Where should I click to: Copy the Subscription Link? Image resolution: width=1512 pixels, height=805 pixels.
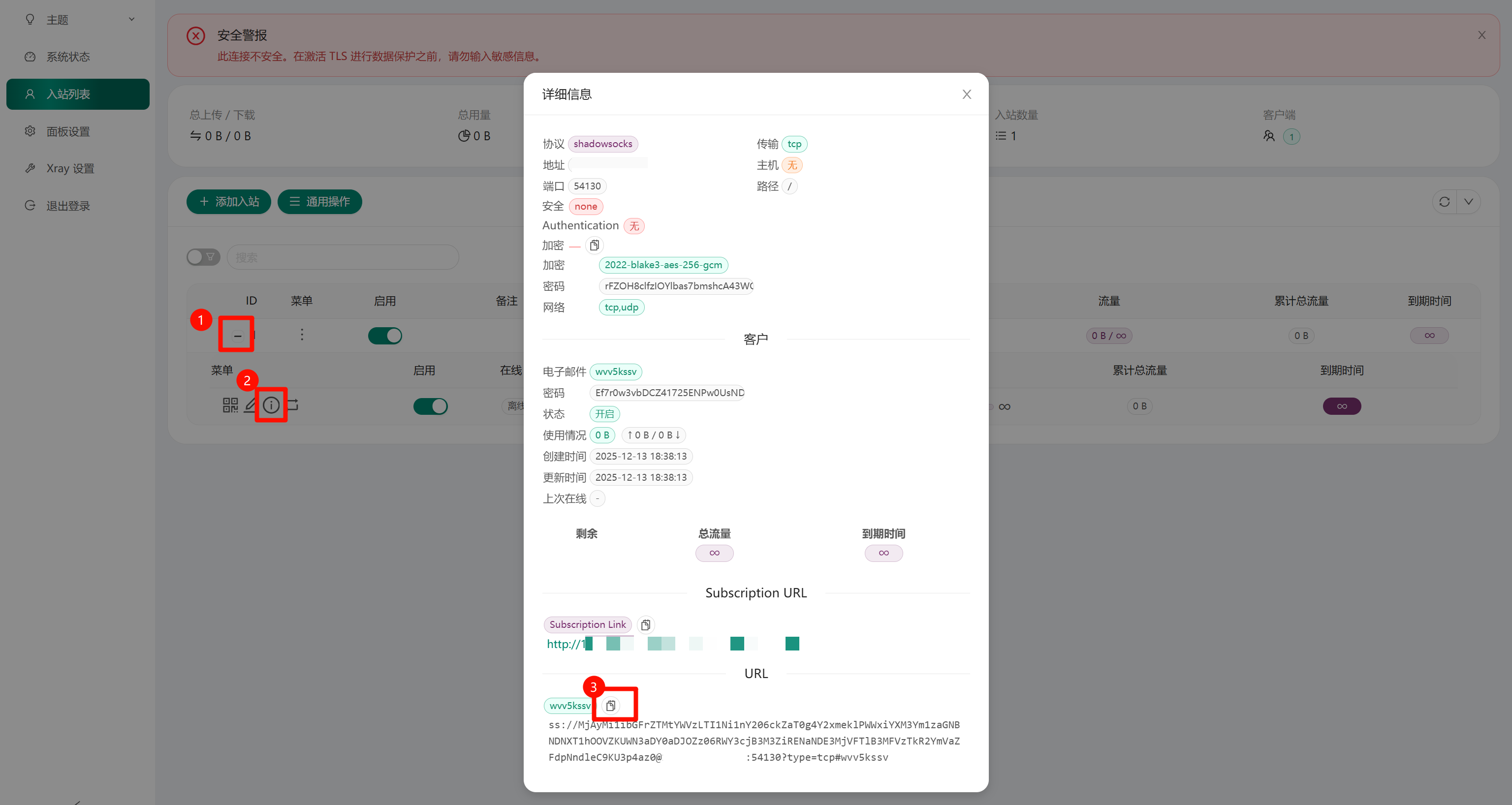click(645, 625)
